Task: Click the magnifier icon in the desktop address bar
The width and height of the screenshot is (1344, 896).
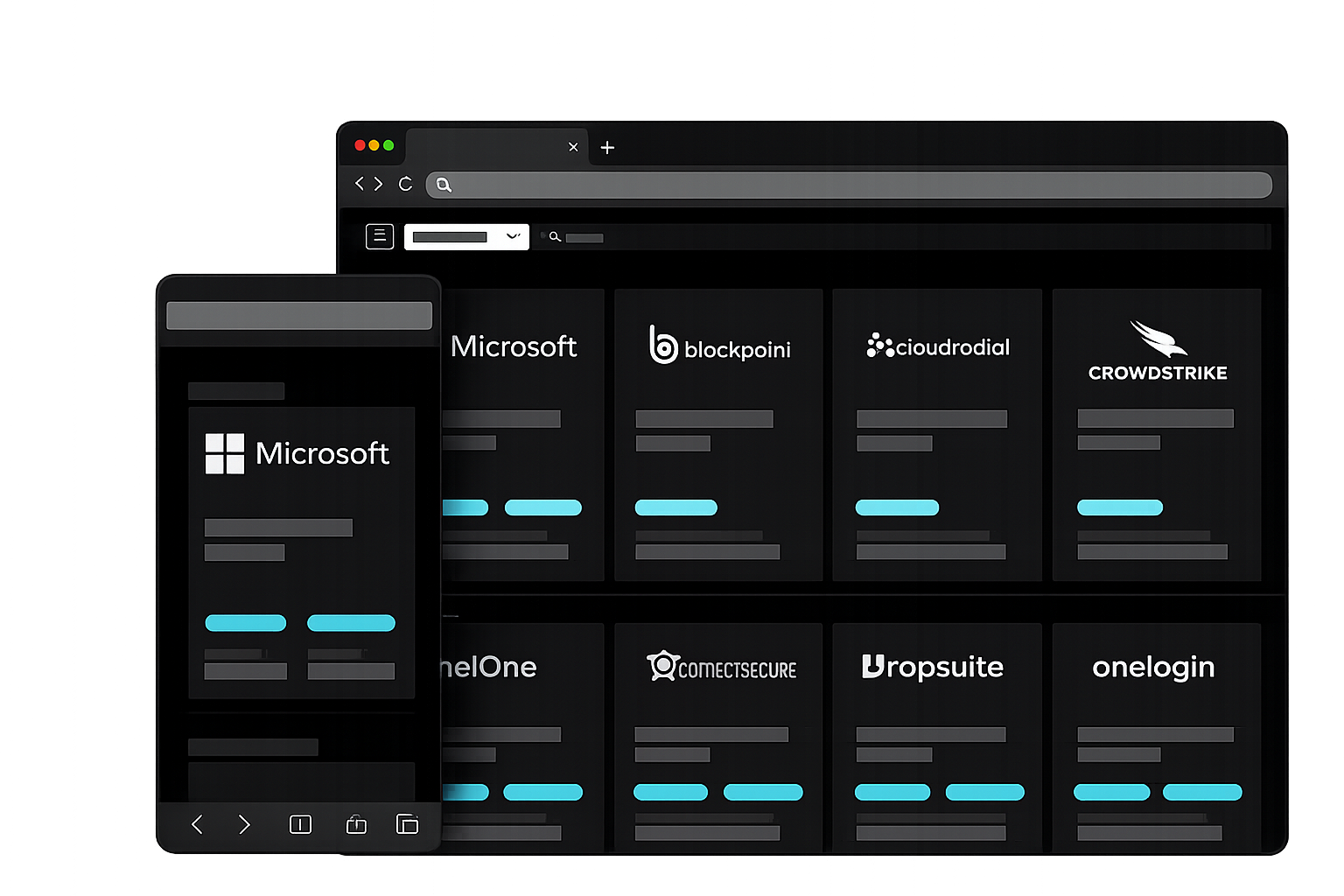Action: [444, 185]
